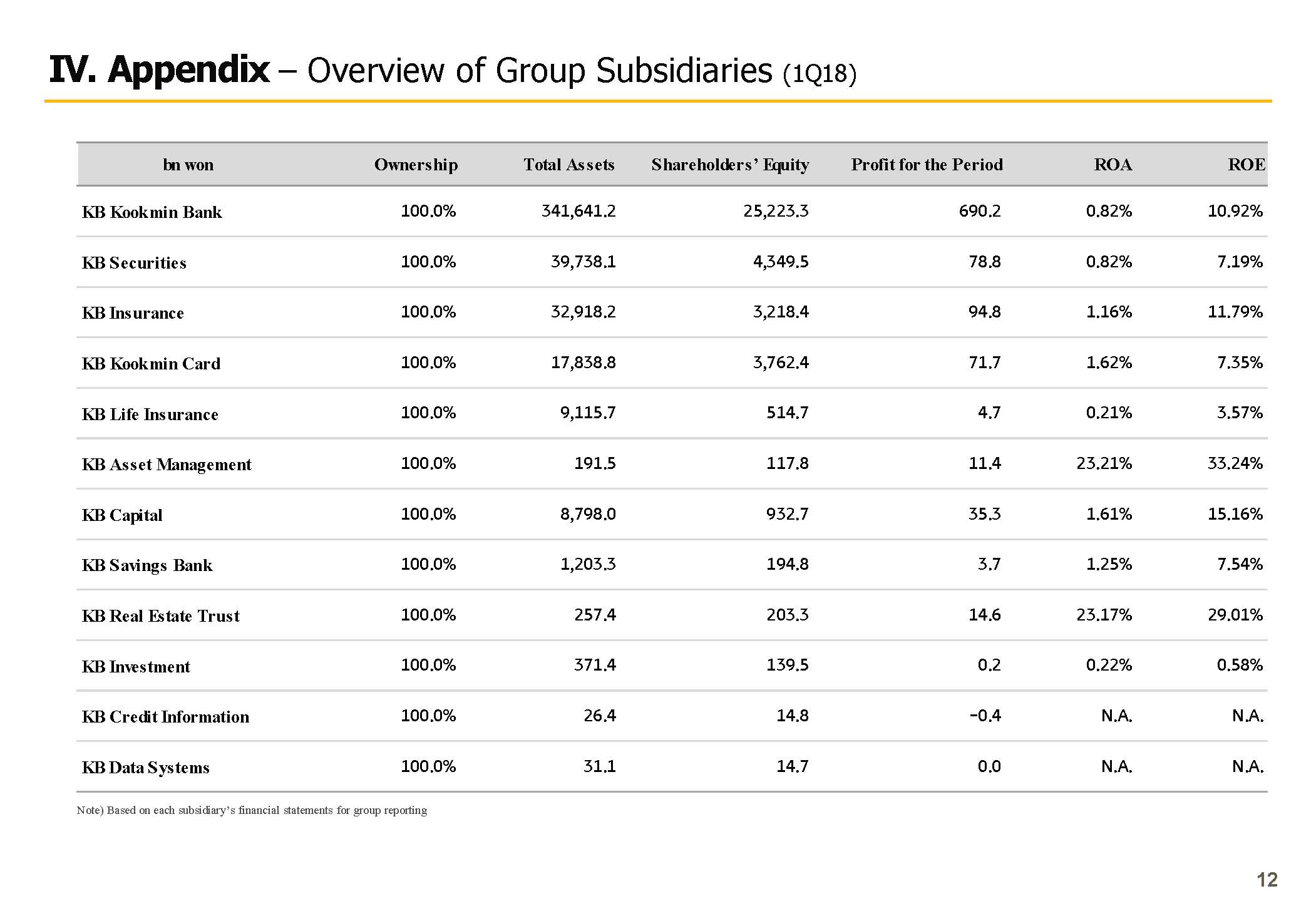Click ROA value 1.62% for Kookmin Card
1316x911 pixels.
pos(1109,363)
